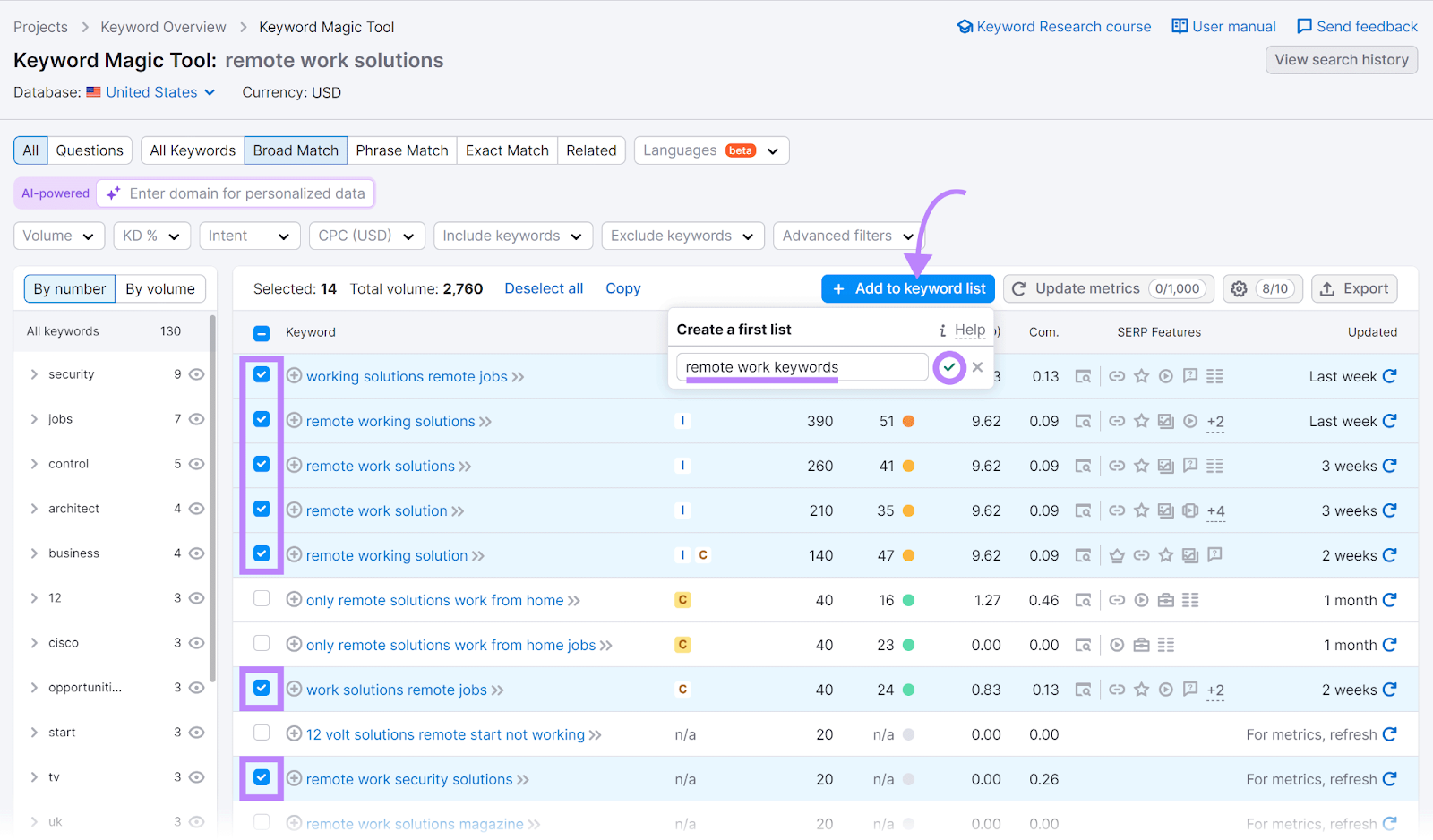
Task: Uncheck the working solutions remote jobs keyword
Action: click(x=261, y=376)
